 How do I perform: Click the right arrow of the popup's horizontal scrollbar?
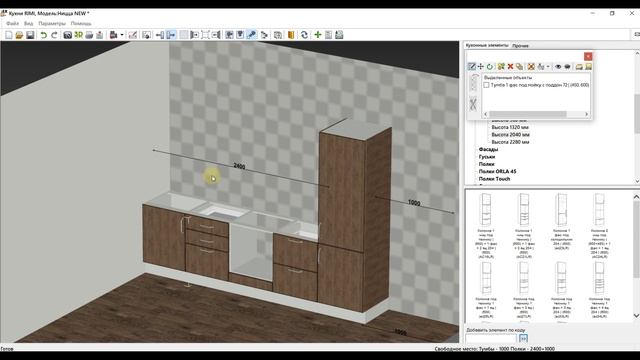click(587, 114)
